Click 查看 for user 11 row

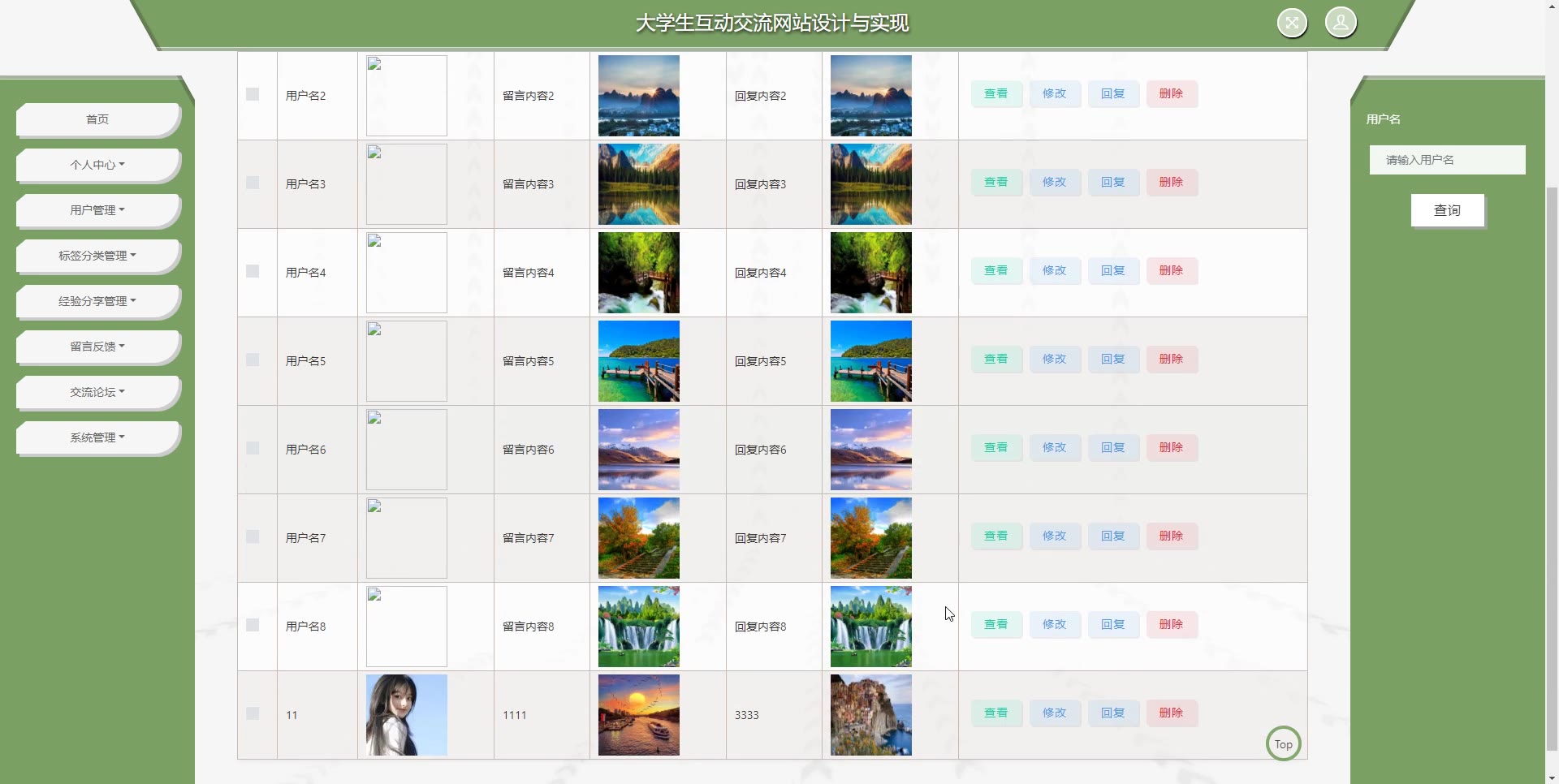996,713
